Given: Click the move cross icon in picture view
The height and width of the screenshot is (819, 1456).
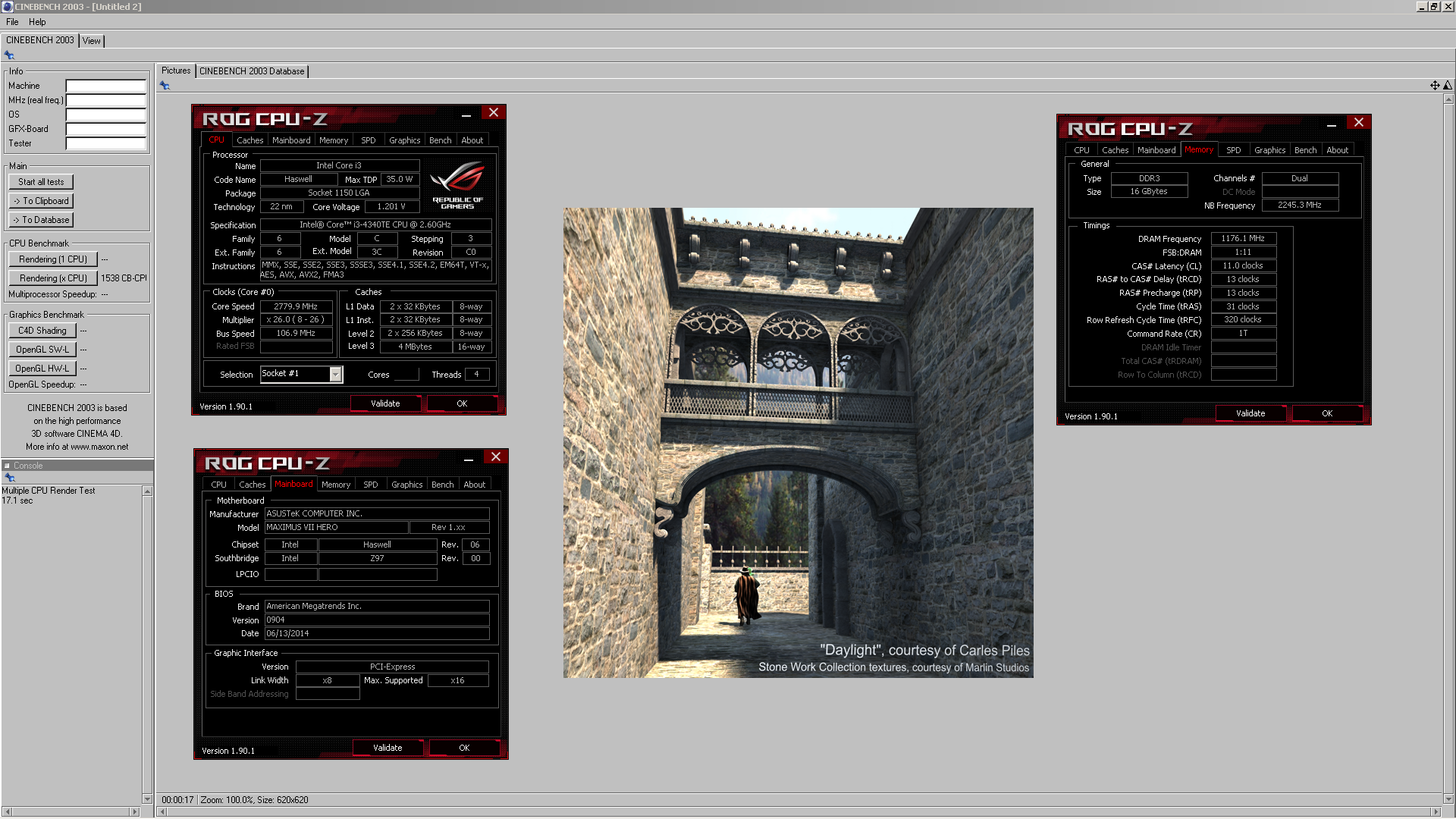Looking at the screenshot, I should click(x=1435, y=86).
